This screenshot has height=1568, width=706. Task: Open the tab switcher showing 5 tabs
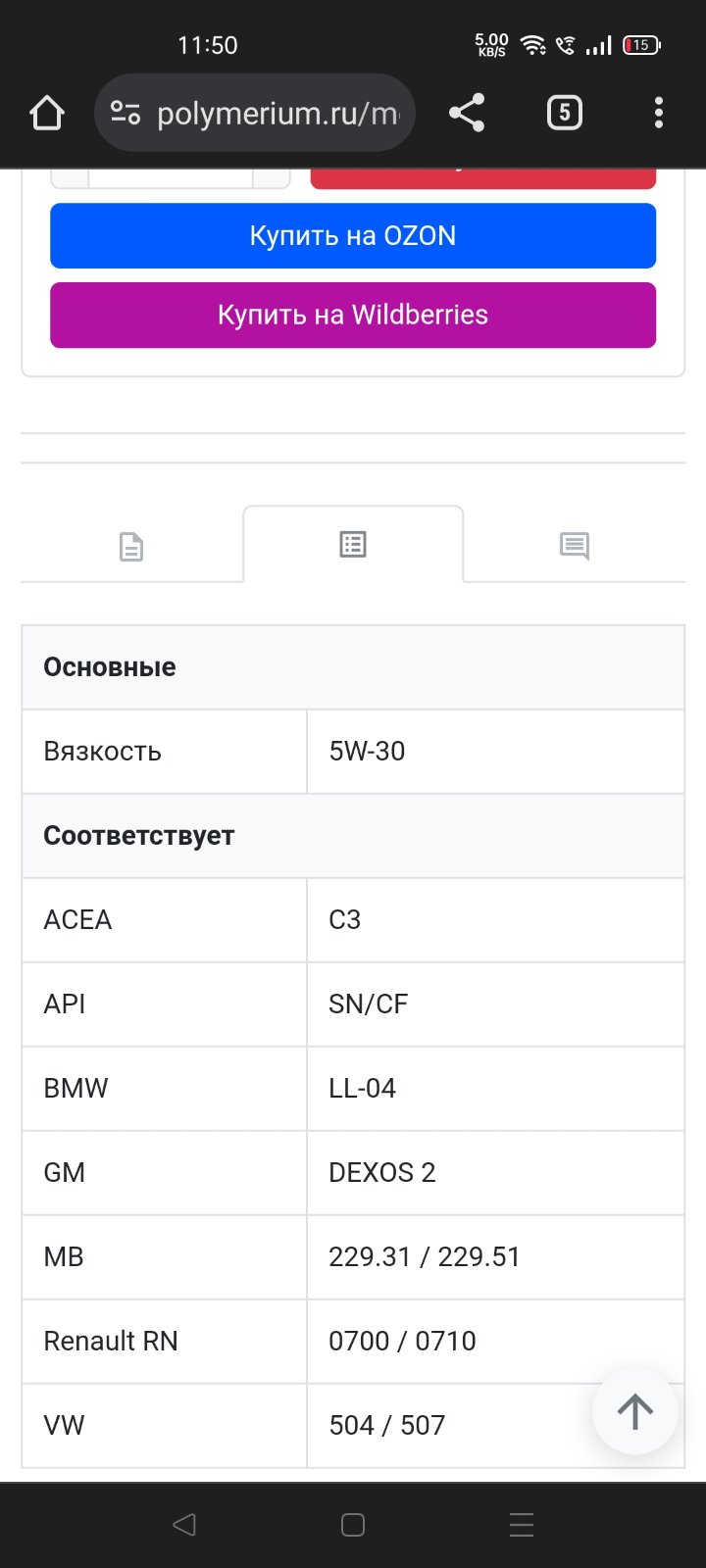coord(564,114)
